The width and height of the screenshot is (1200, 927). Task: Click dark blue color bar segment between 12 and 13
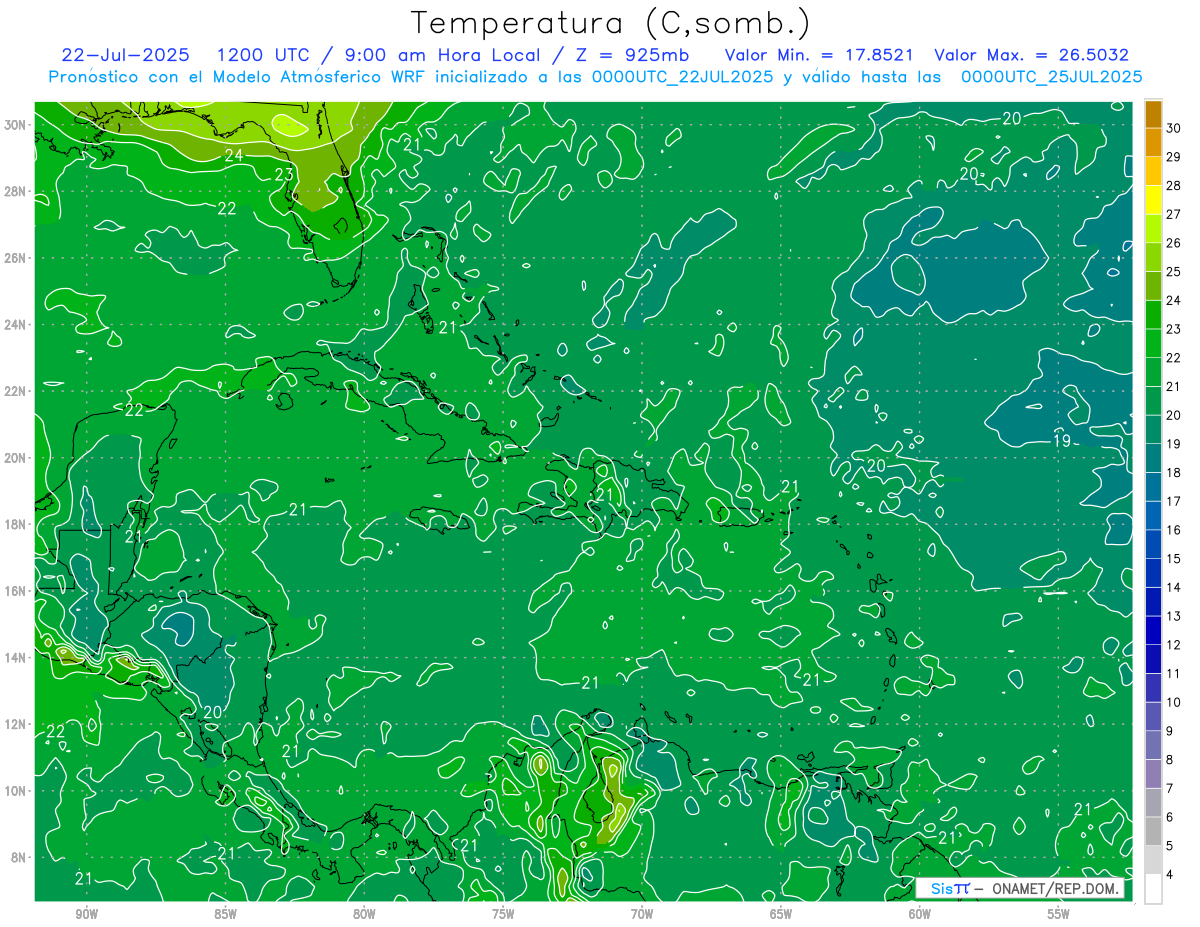coord(1153,631)
